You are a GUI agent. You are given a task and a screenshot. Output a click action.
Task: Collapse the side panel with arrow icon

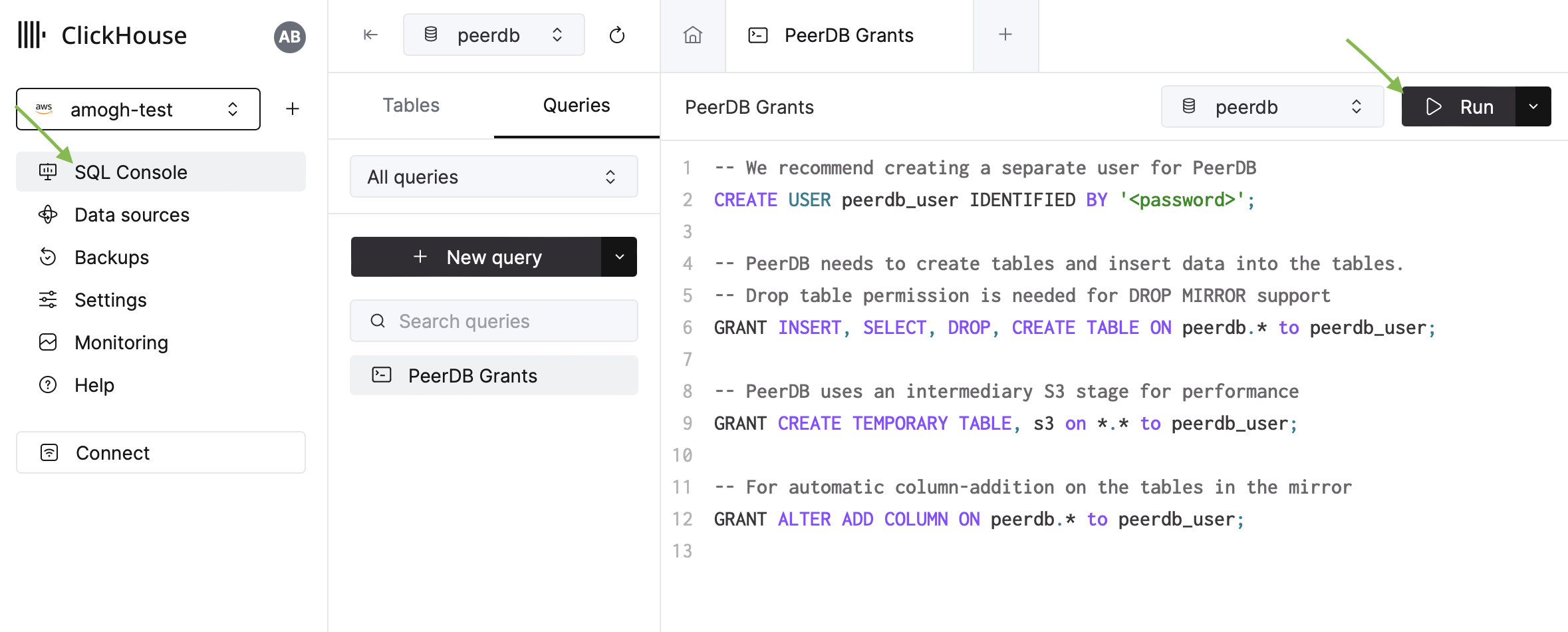coord(370,35)
